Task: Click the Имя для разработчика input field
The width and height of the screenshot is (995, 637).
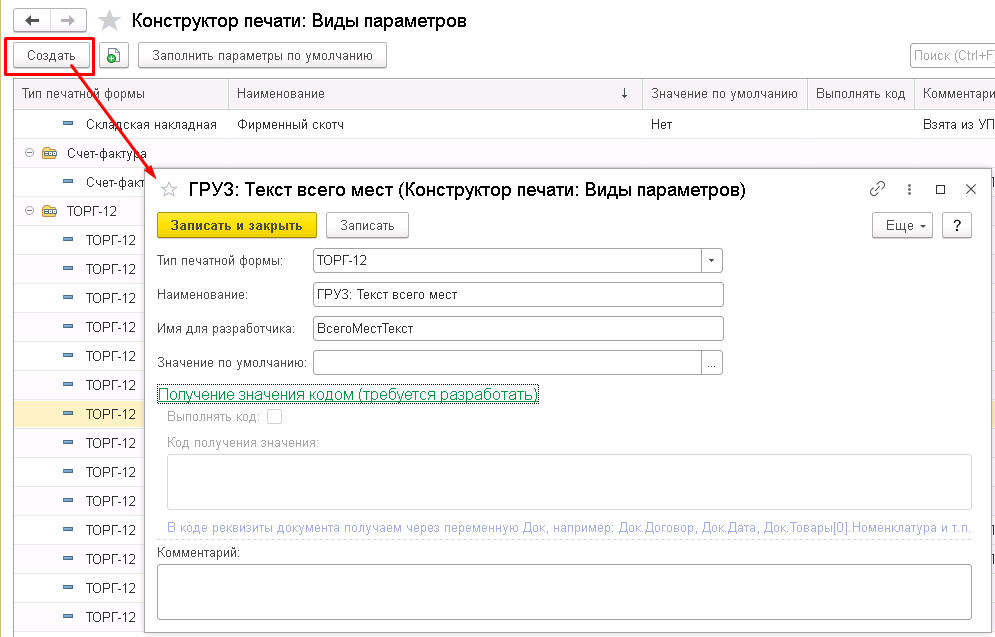Action: [517, 328]
